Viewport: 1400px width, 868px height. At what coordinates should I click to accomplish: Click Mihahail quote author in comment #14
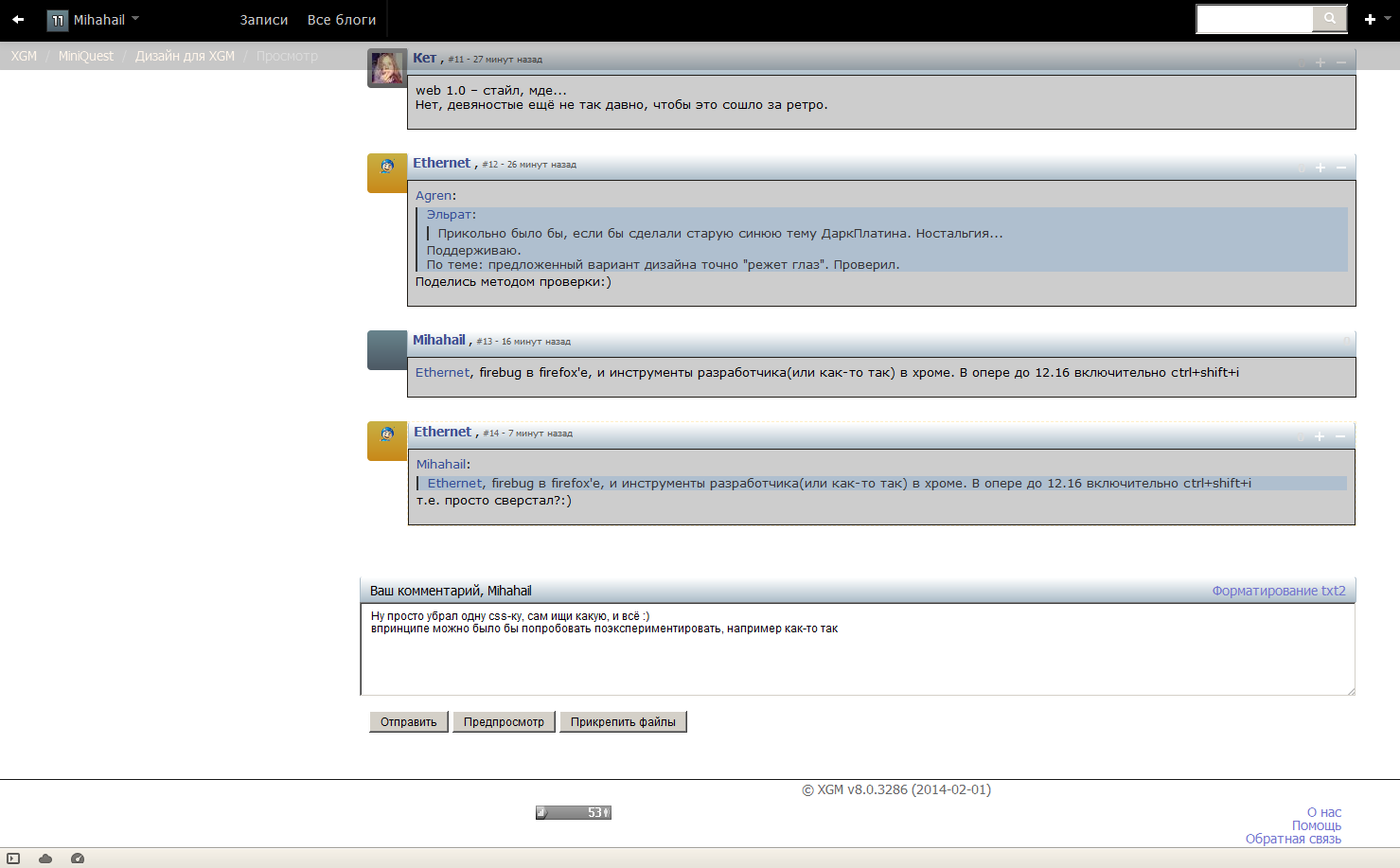pyautogui.click(x=441, y=465)
